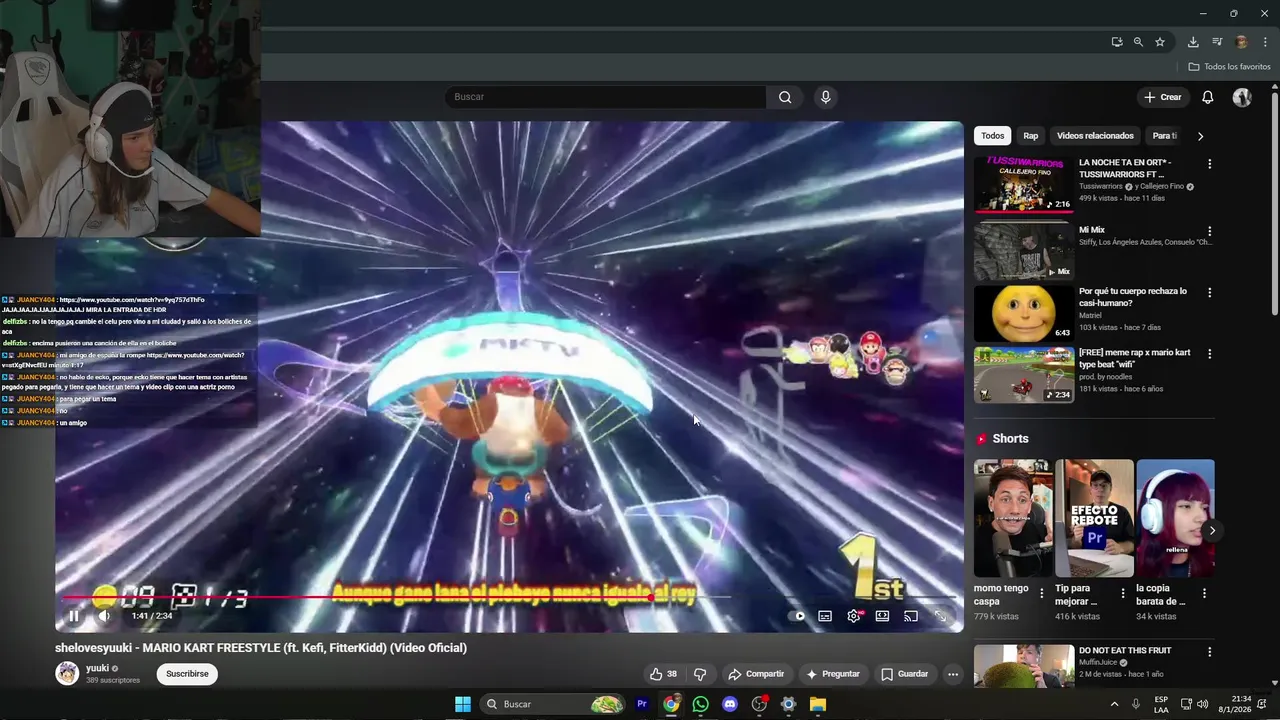Open la copia barata de short
Viewport: 1280px width, 720px height.
pyautogui.click(x=1176, y=518)
